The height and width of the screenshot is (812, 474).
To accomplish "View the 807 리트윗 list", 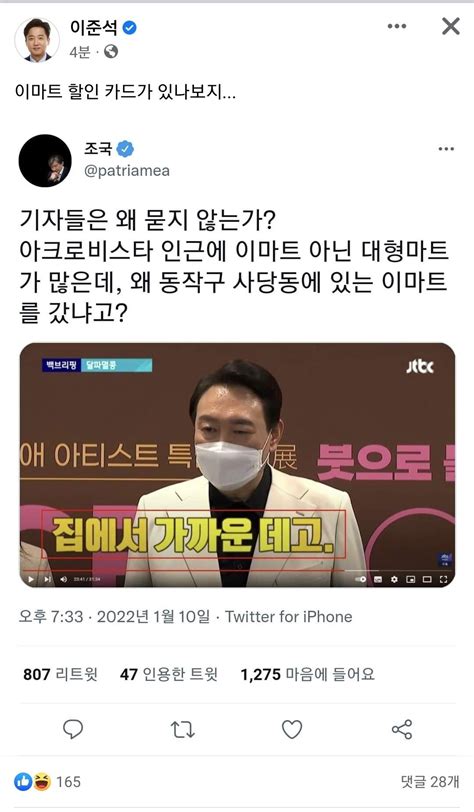I will click(60, 674).
